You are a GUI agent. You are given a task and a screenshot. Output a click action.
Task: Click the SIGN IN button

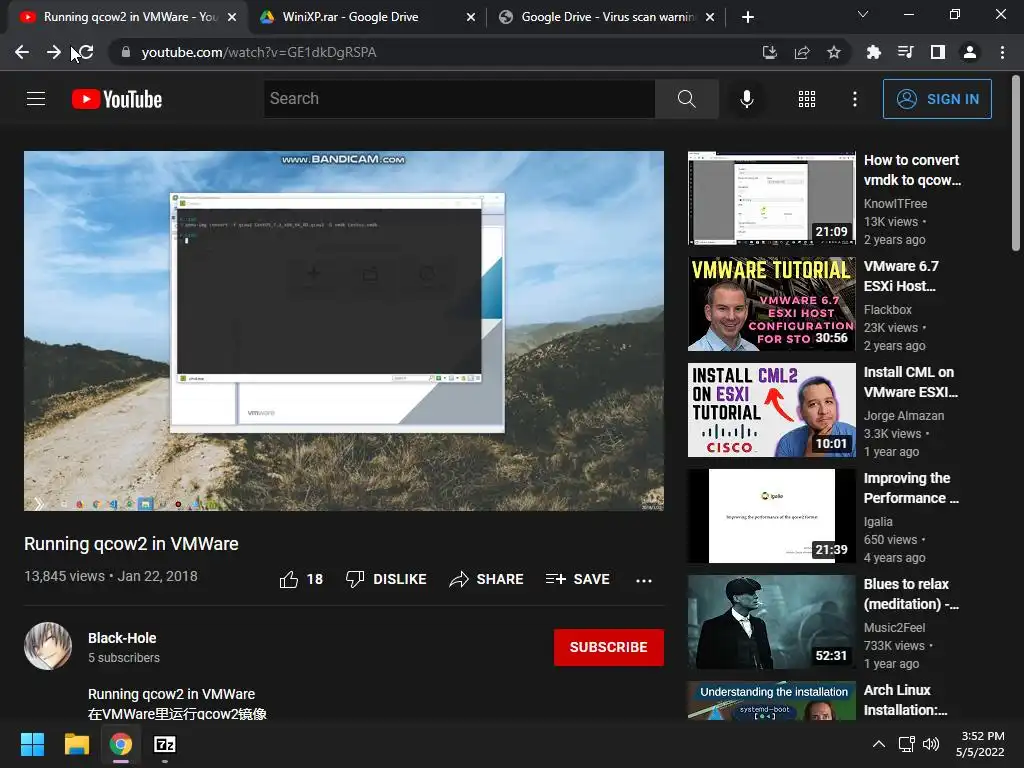pos(937,99)
